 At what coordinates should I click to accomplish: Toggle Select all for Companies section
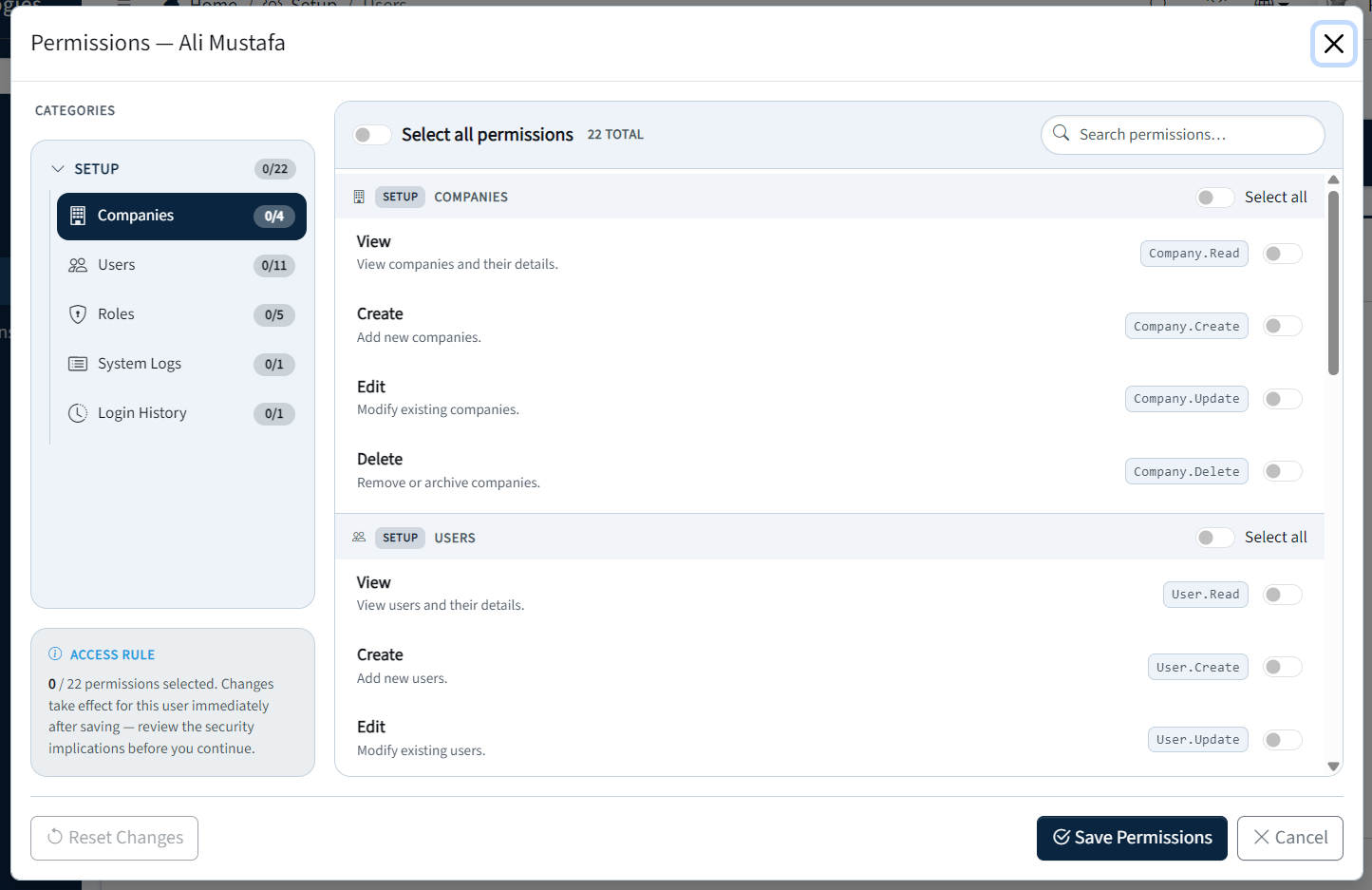pyautogui.click(x=1214, y=198)
